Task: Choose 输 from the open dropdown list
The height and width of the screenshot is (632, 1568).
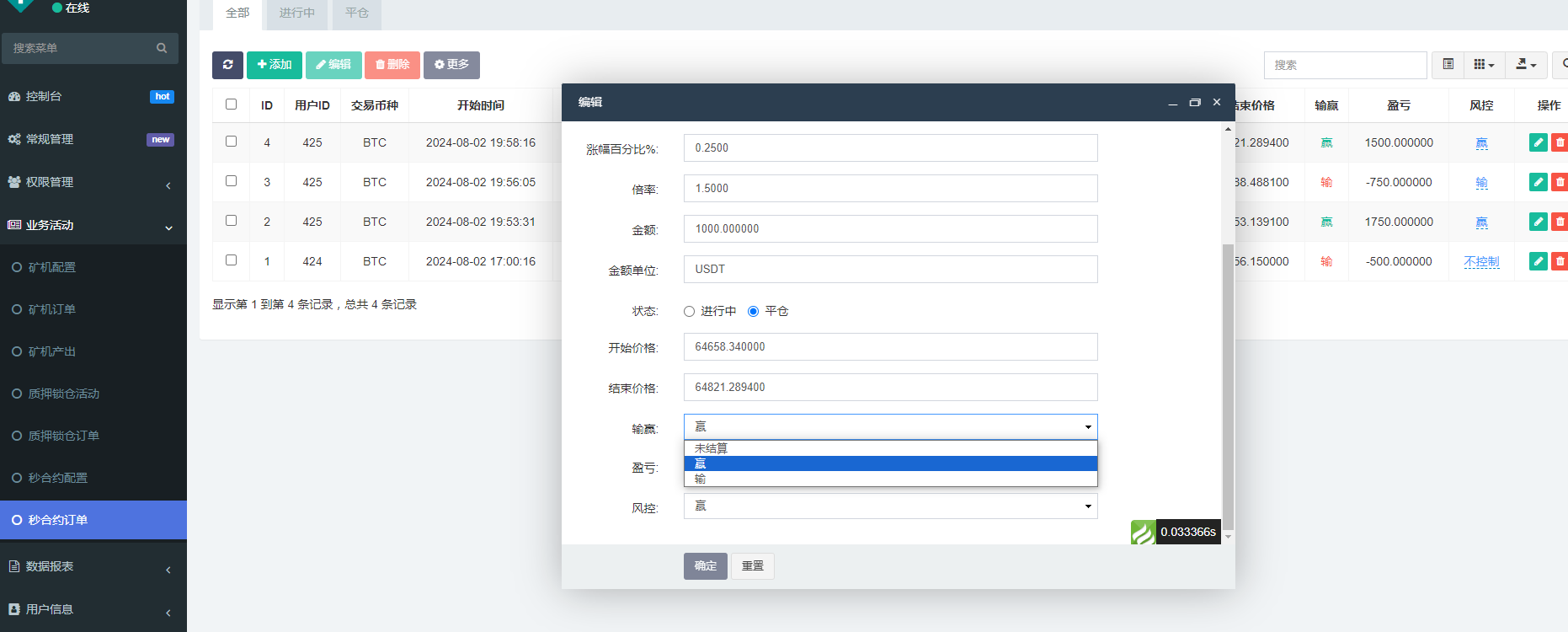Action: pyautogui.click(x=890, y=479)
